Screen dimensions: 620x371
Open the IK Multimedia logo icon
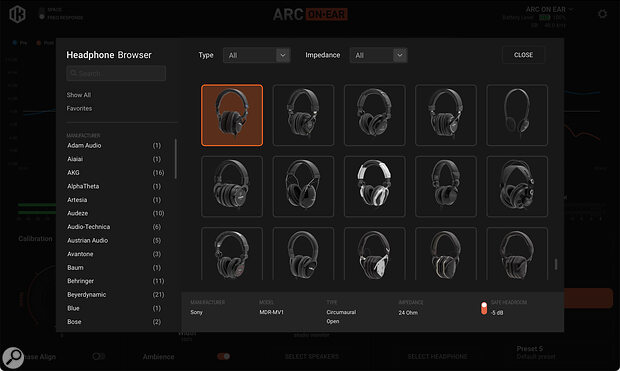click(x=17, y=14)
